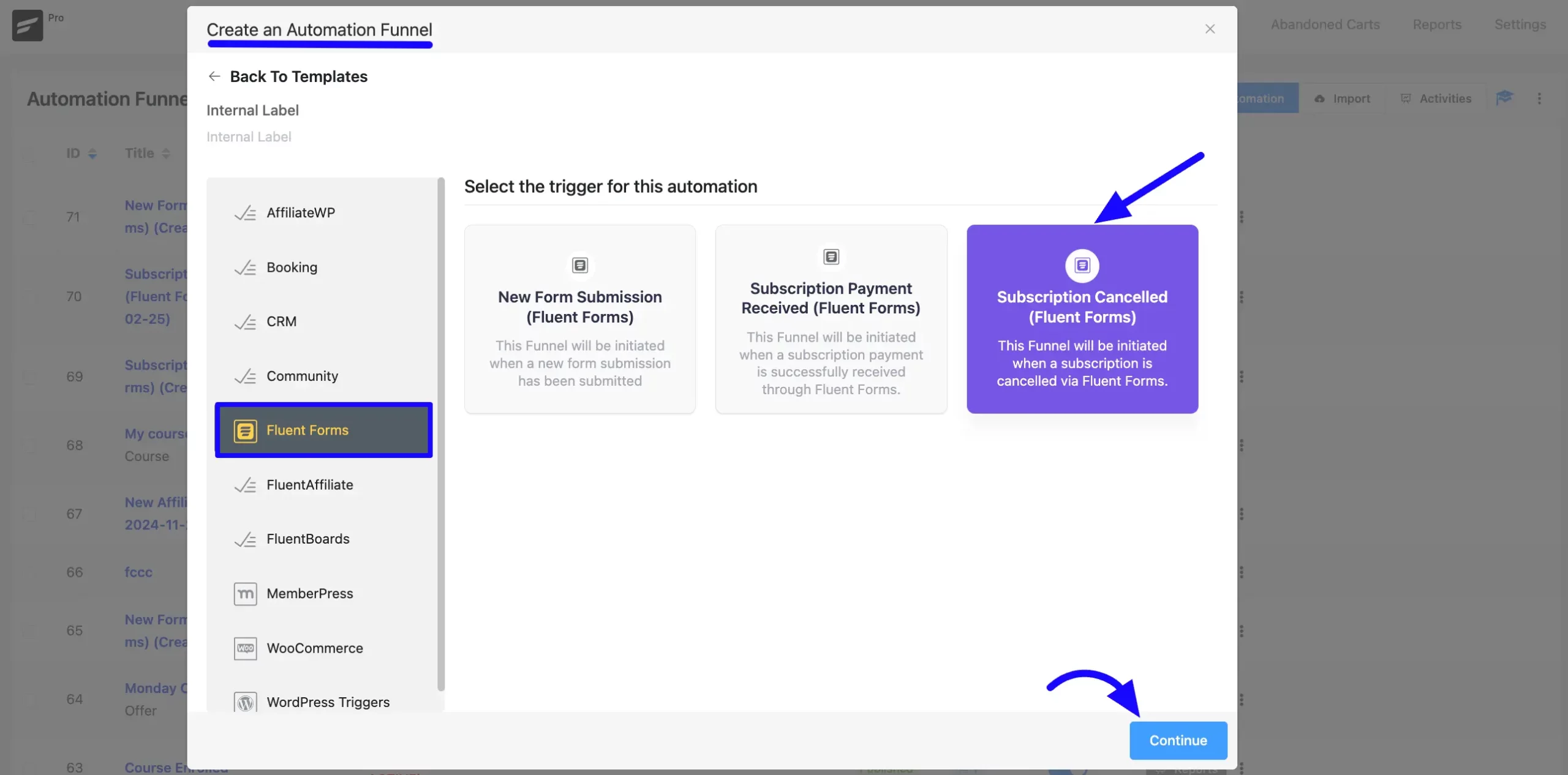Open row 66 three-dot actions menu
The image size is (1568, 775).
pyautogui.click(x=1242, y=572)
